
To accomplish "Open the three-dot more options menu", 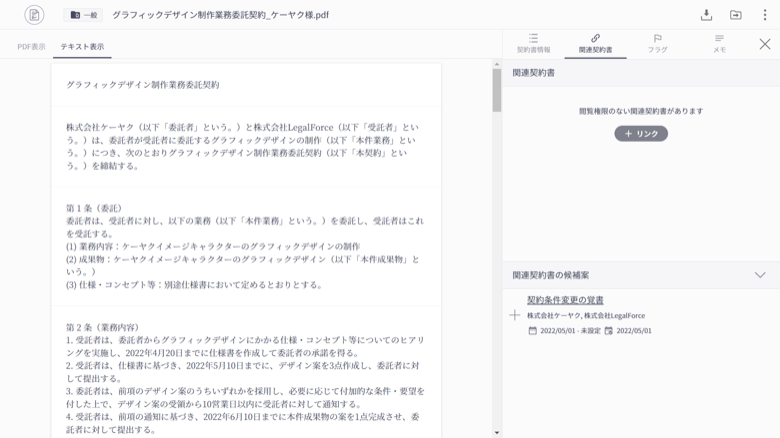I will pos(765,15).
